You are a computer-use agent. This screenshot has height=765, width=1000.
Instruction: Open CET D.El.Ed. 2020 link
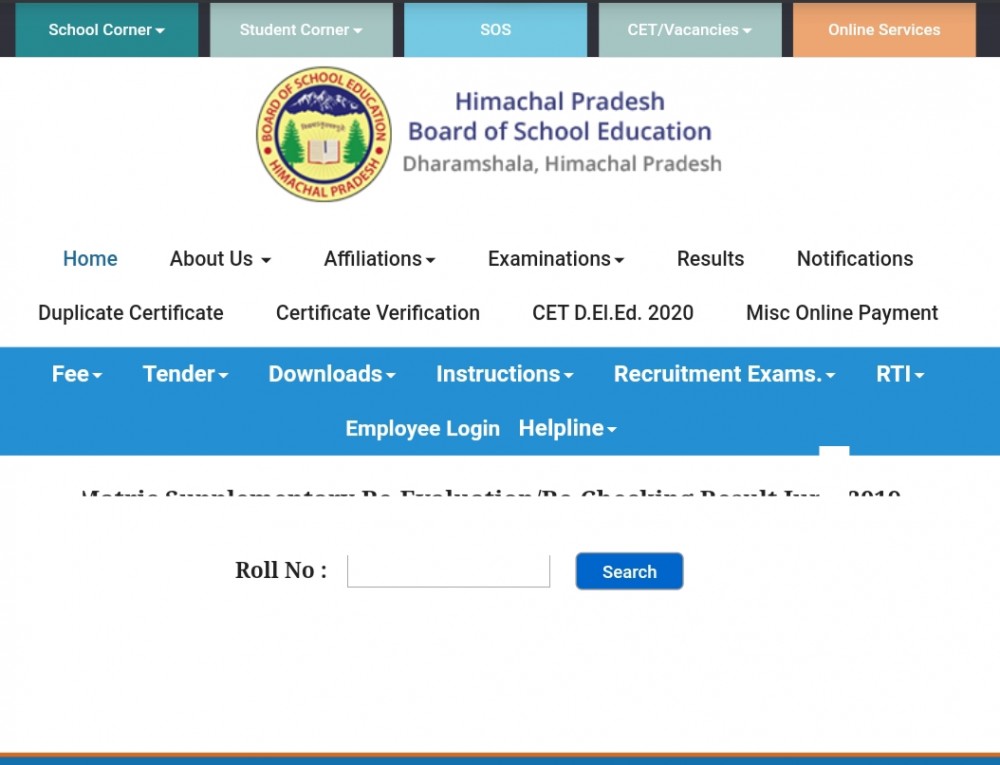click(x=612, y=313)
